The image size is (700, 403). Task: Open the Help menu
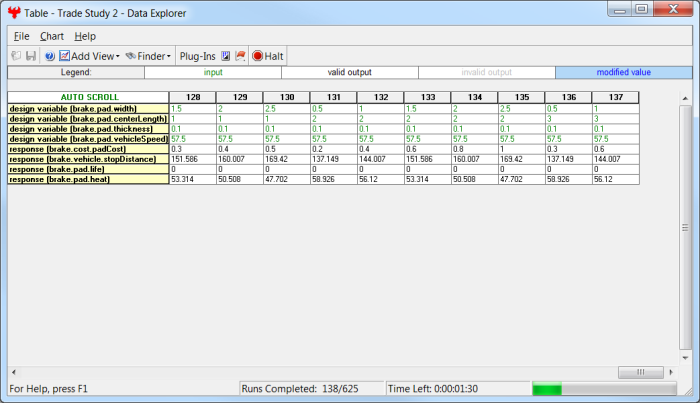coord(85,36)
